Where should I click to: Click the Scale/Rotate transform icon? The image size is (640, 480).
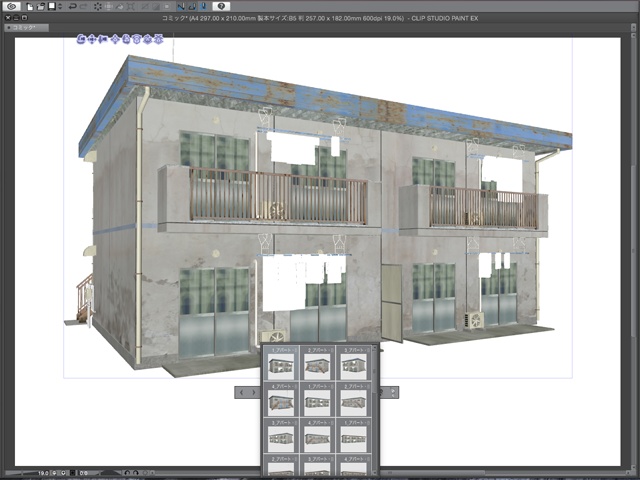[131, 7]
